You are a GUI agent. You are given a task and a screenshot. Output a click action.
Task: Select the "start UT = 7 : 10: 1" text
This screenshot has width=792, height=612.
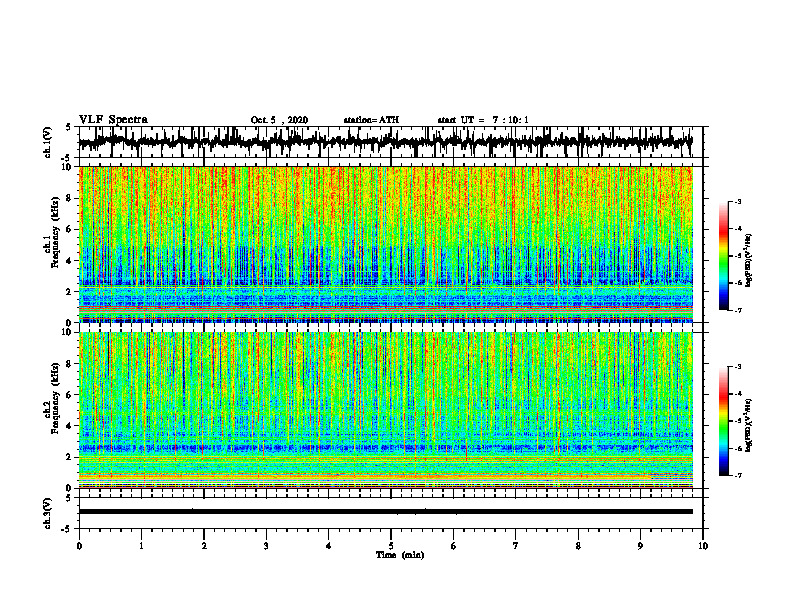pos(483,120)
